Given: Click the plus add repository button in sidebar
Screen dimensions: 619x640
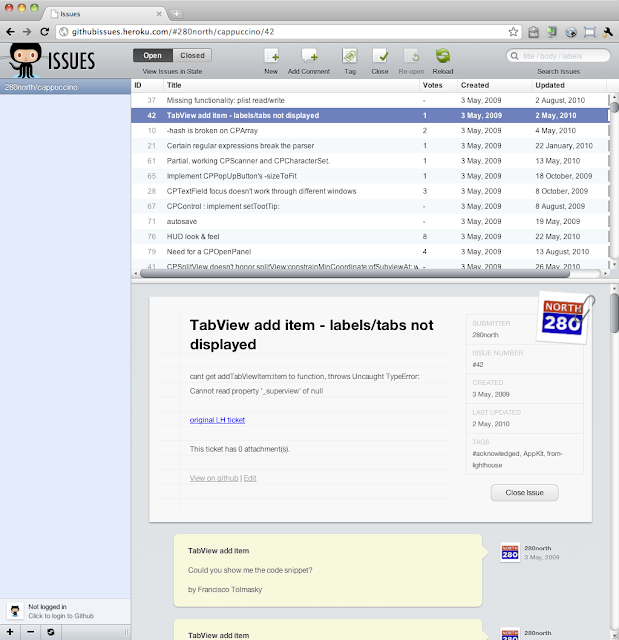Looking at the screenshot, I should tap(10, 632).
